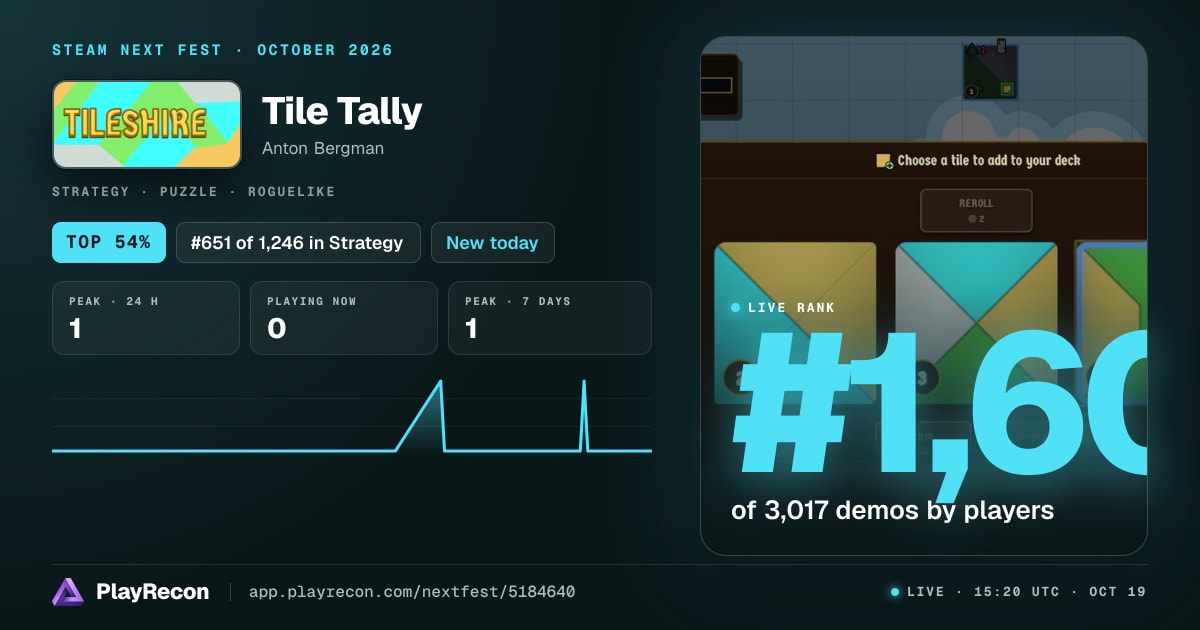The image size is (1200, 630).
Task: Click the PUZZLE genre tag
Action: click(x=188, y=191)
